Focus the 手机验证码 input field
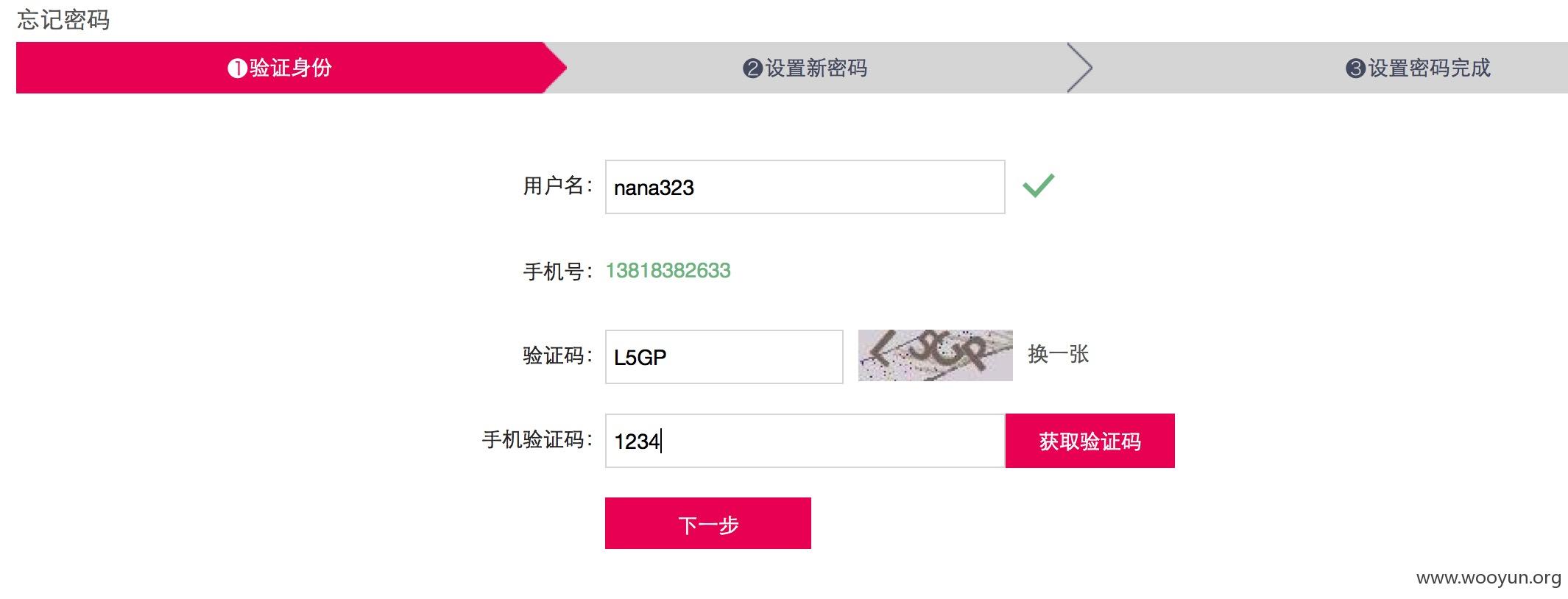The height and width of the screenshot is (599, 1568). point(805,441)
